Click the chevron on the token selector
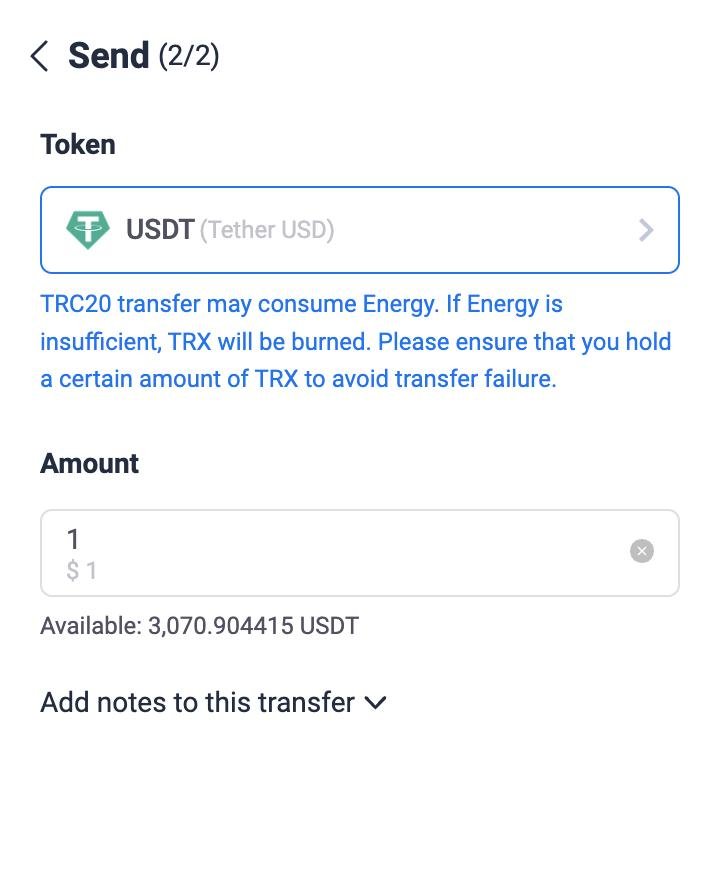Viewport: 718px width, 894px height. point(646,229)
